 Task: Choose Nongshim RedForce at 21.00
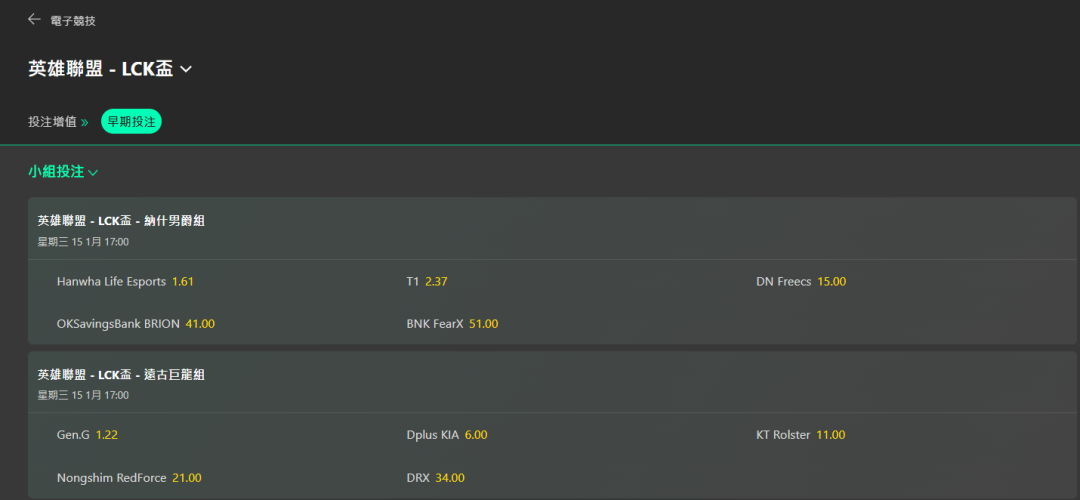point(187,478)
